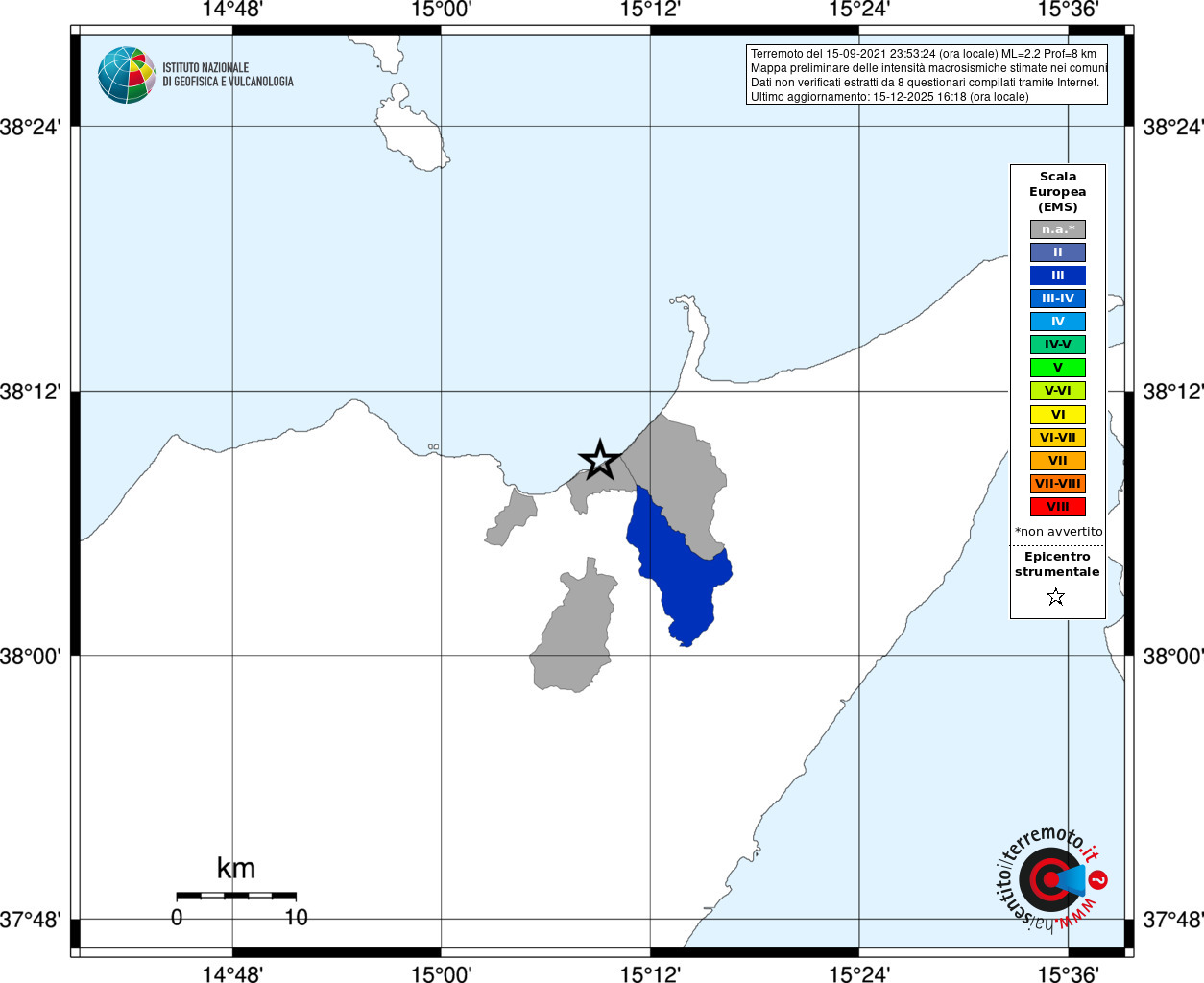
Task: Click the INGV globe logo
Action: 126,75
